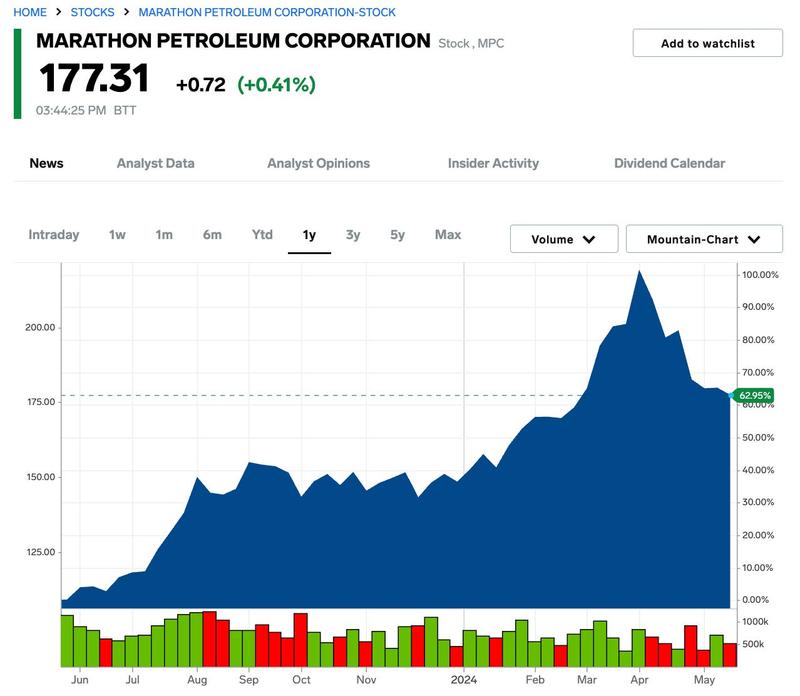Open the Analyst Opinions tab
800x696 pixels.
pos(318,163)
